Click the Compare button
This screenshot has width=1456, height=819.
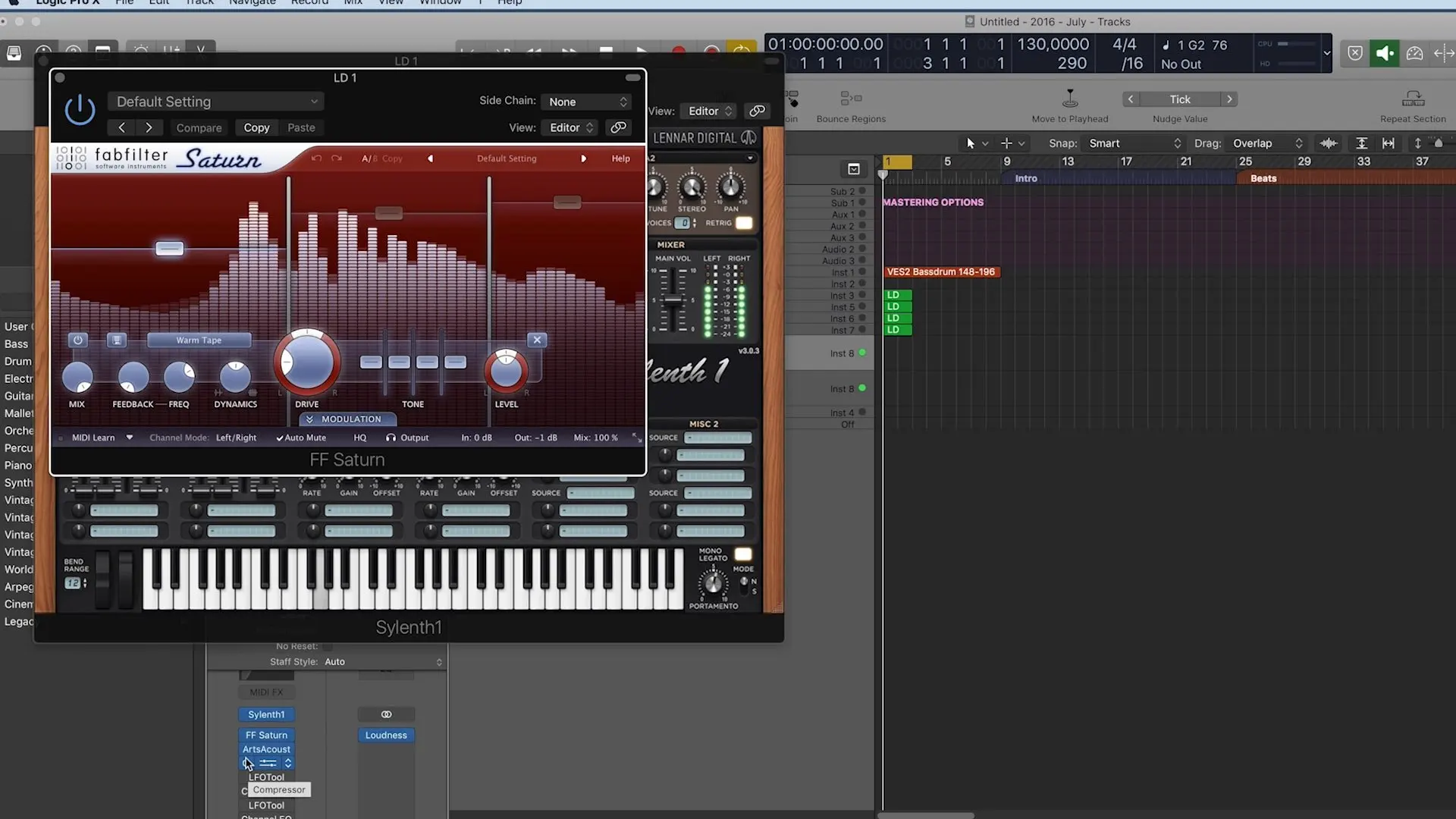(199, 127)
